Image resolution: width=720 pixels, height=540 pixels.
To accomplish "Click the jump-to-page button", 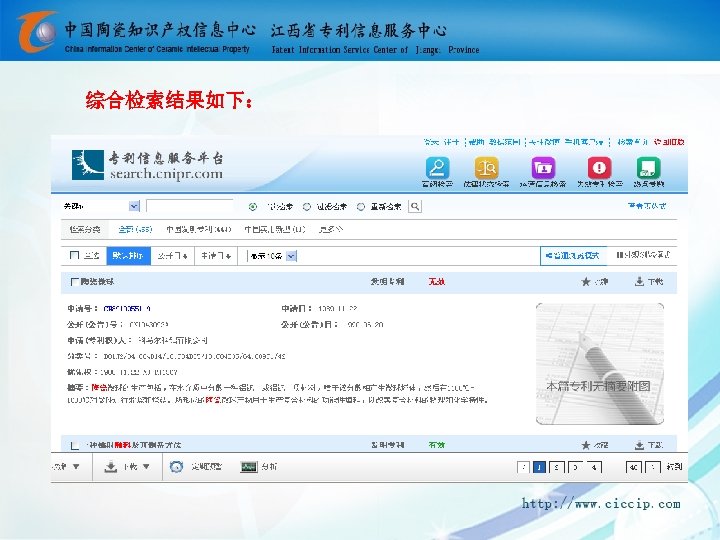I will tap(675, 467).
